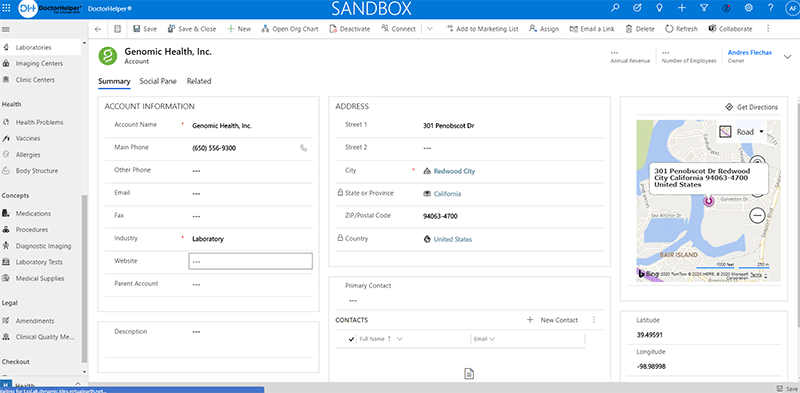800x393 pixels.
Task: Click the purple map location pin
Action: coord(709,201)
